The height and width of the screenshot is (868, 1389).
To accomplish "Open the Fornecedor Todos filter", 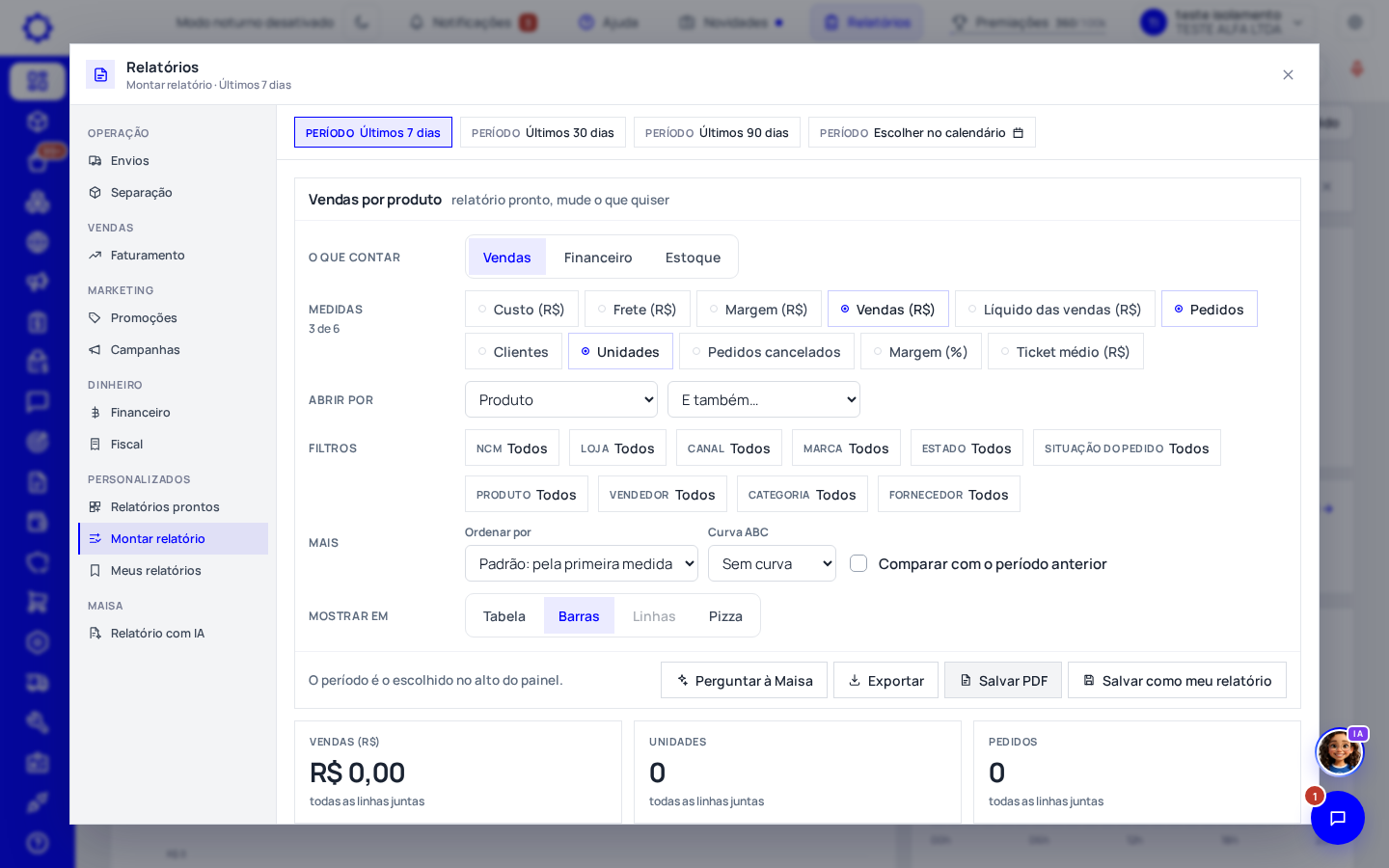I will click(x=949, y=495).
